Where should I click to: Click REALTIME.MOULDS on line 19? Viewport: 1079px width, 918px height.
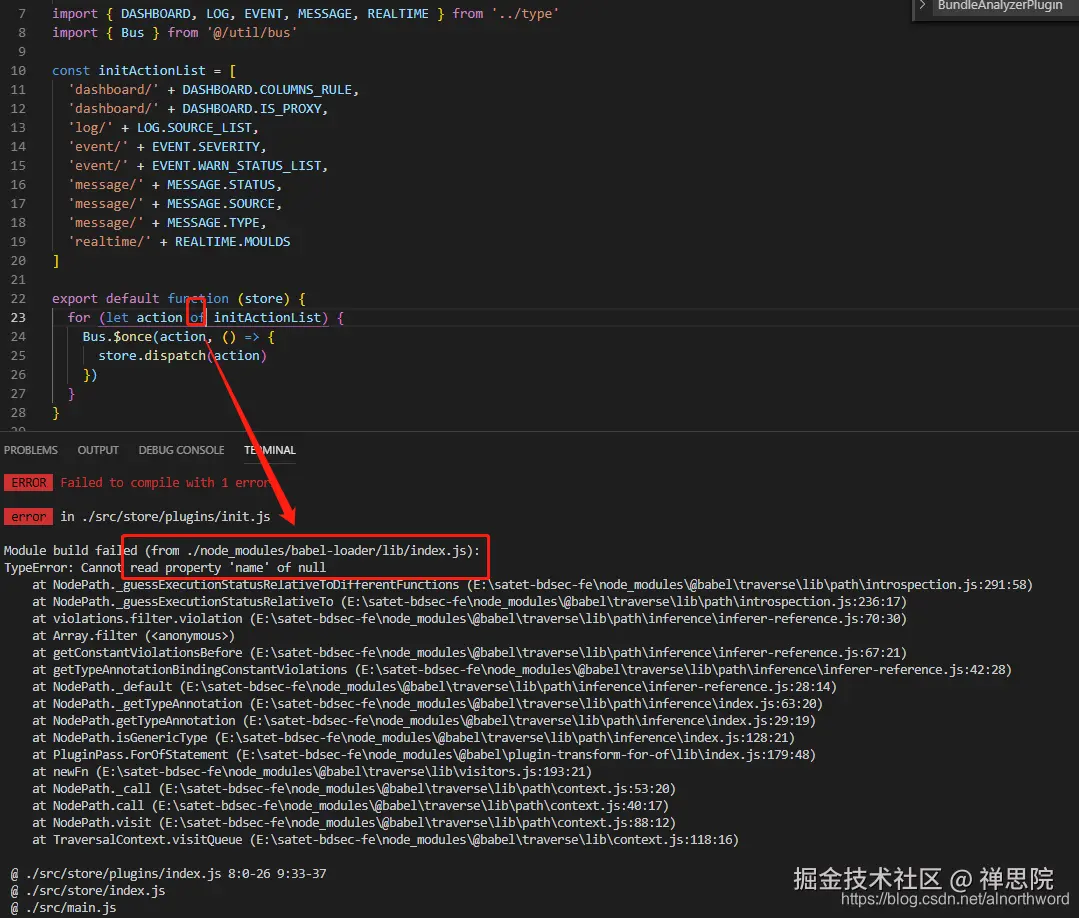pos(233,242)
